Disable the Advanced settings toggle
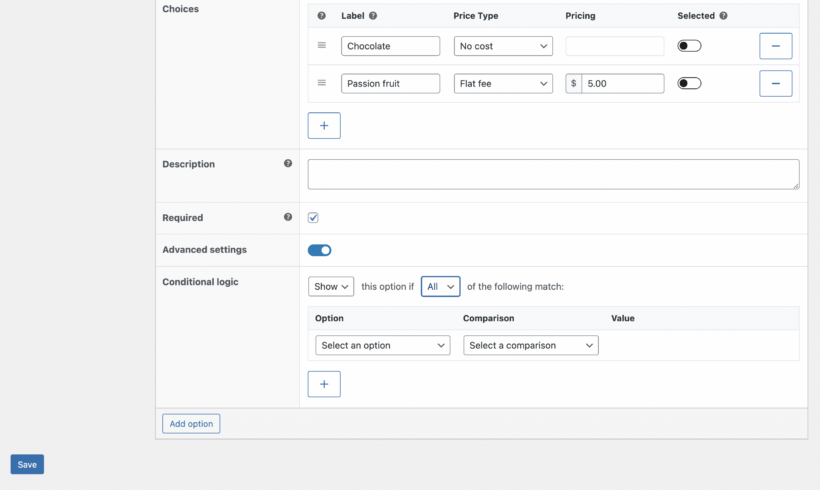 (x=319, y=250)
